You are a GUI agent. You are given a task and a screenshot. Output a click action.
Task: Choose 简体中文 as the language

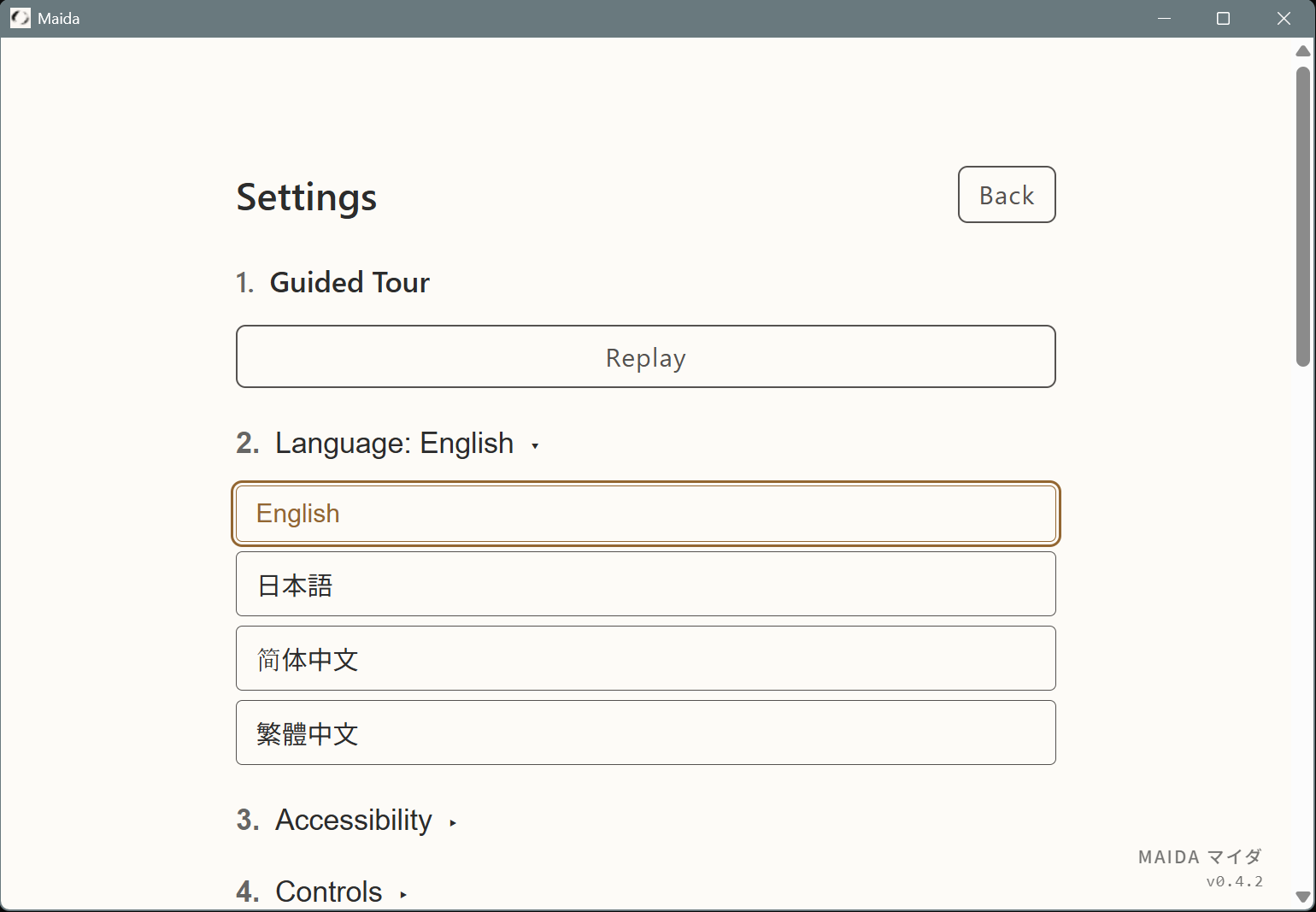pos(645,658)
